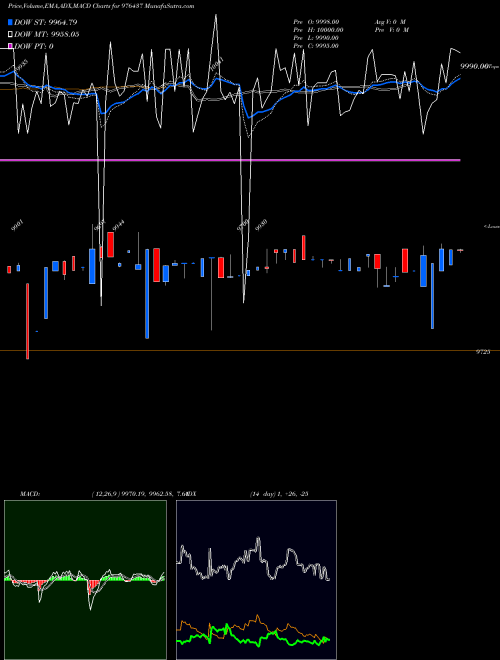Click the chart title mentioning MunafaSutra.com
The width and height of the screenshot is (500, 660).
coord(101,6)
